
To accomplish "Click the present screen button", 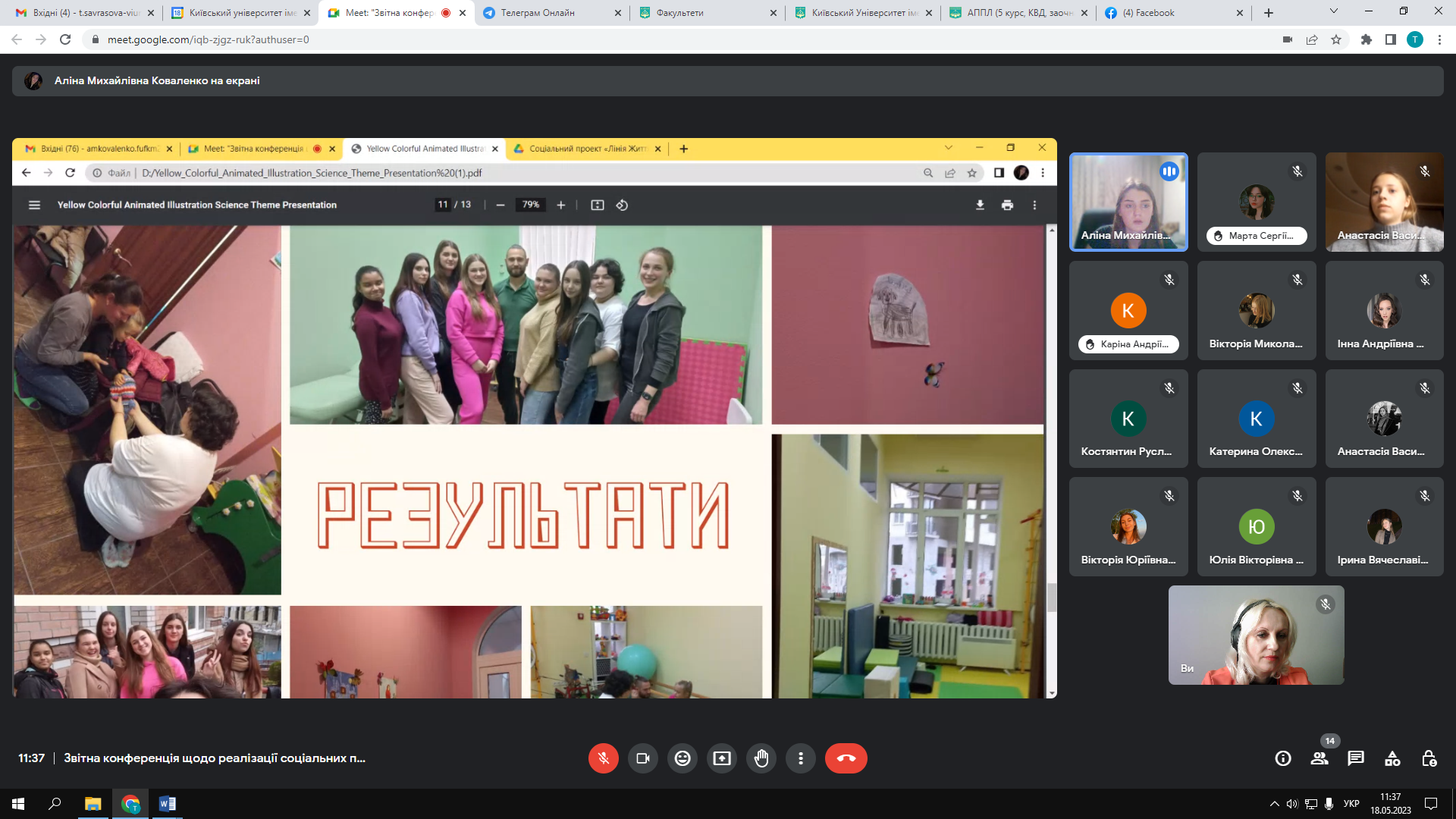I will [x=722, y=758].
